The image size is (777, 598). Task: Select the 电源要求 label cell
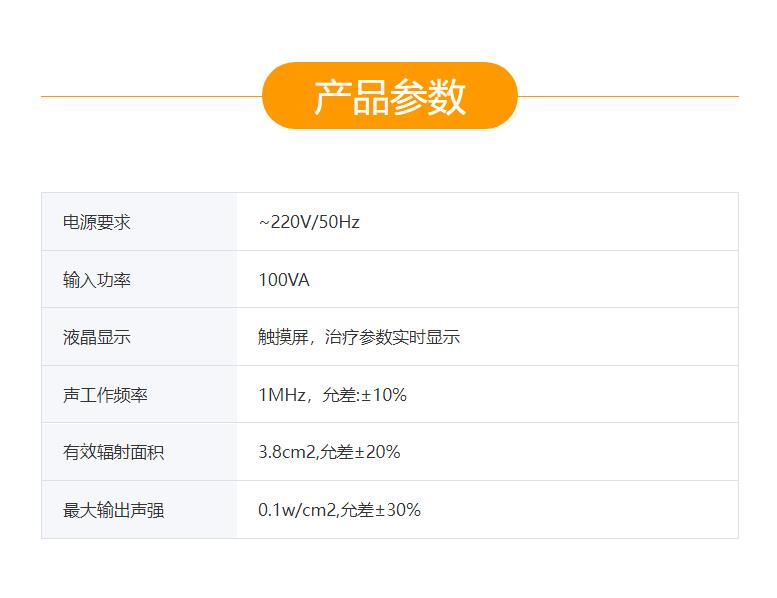tap(97, 222)
